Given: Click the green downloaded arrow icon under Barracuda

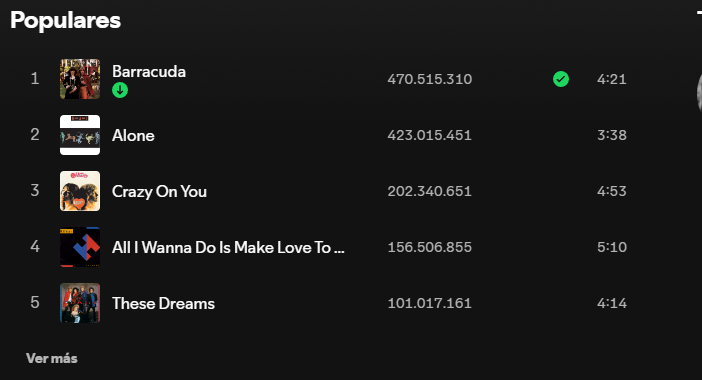Looking at the screenshot, I should click(x=120, y=90).
